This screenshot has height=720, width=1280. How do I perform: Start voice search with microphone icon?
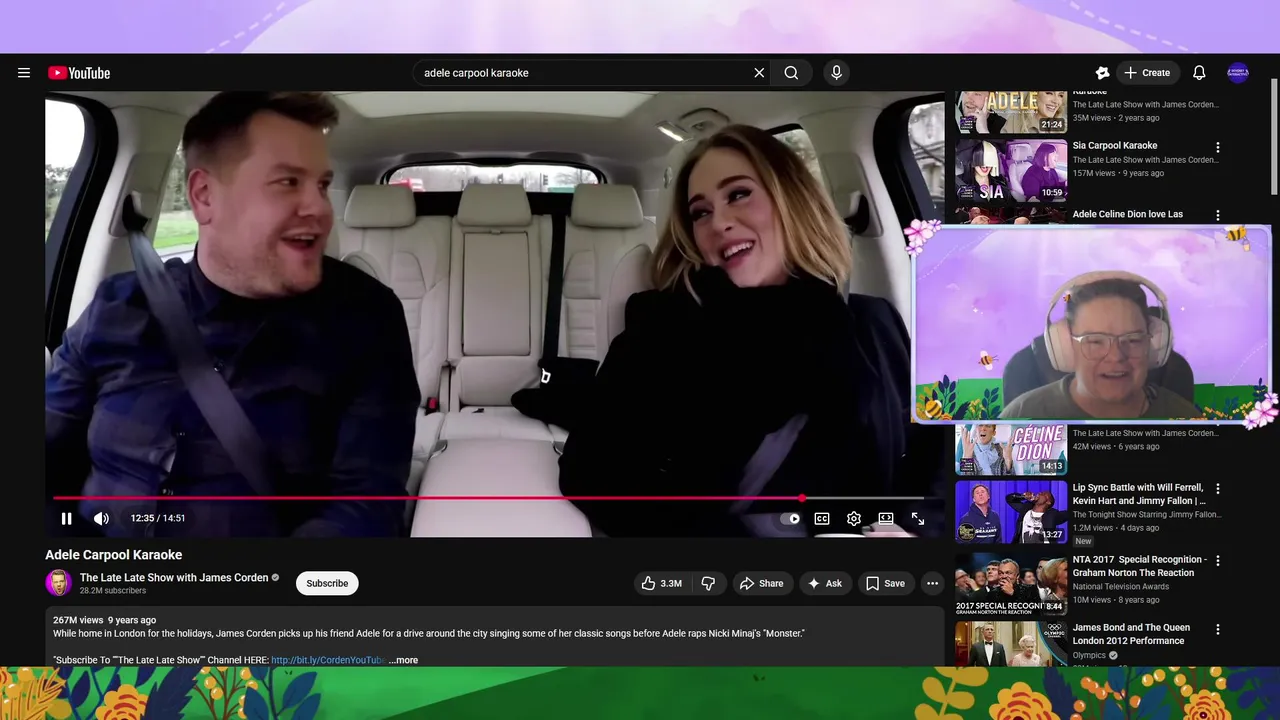[x=837, y=73]
